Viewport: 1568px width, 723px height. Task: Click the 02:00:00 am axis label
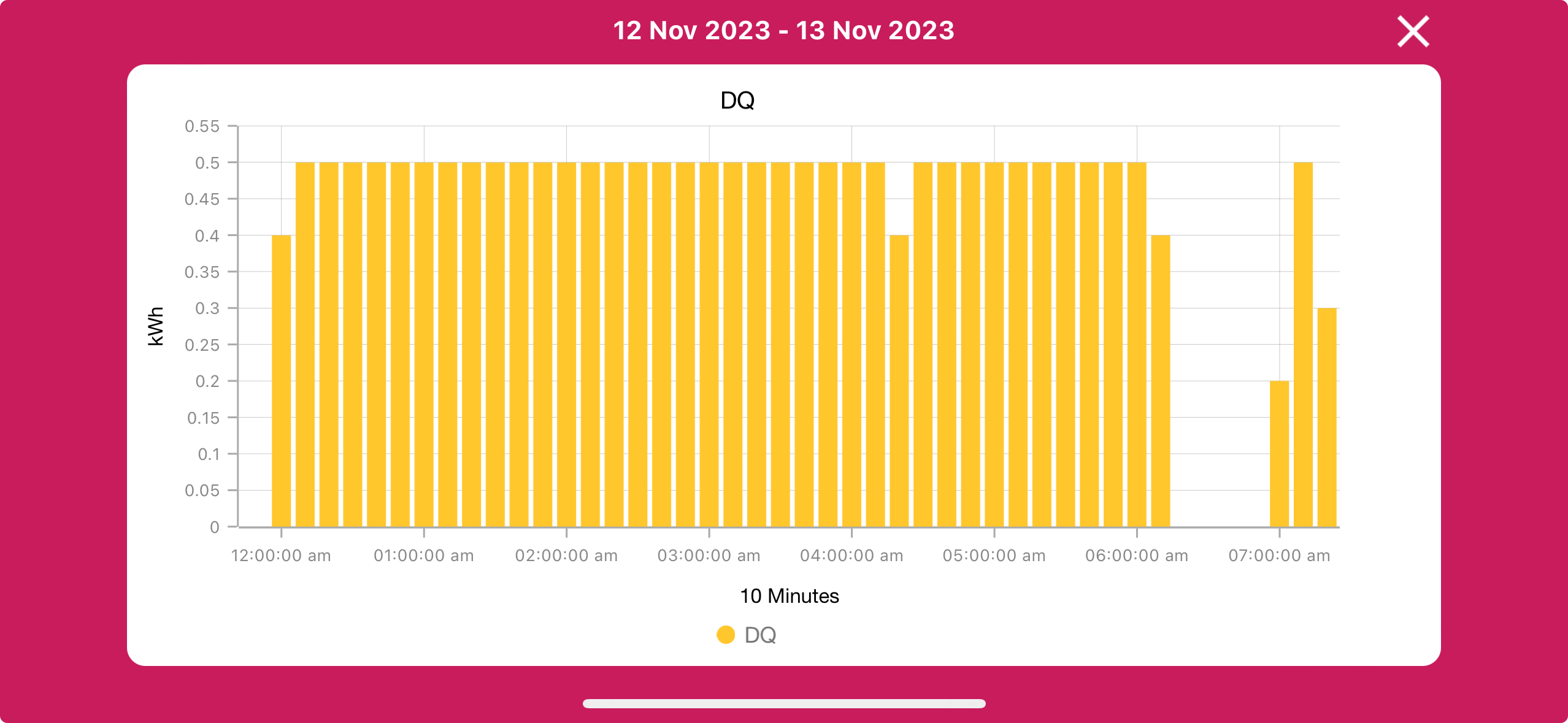coord(566,556)
